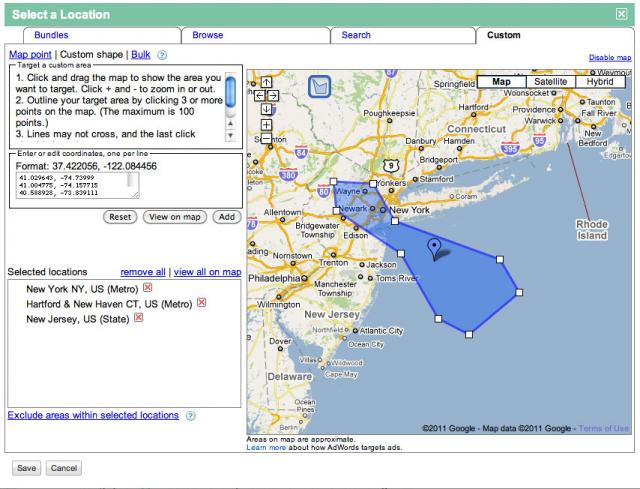
Task: Pan the map left with the arrow
Action: [260, 96]
